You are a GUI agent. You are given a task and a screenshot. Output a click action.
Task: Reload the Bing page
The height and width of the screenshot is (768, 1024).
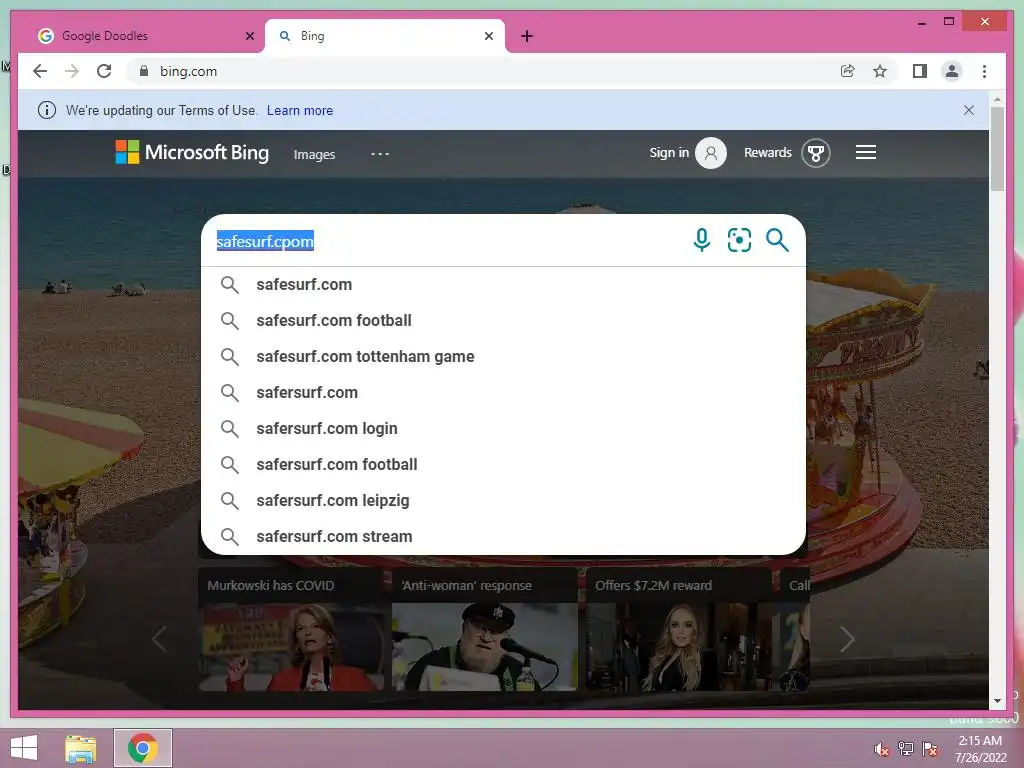[x=104, y=71]
